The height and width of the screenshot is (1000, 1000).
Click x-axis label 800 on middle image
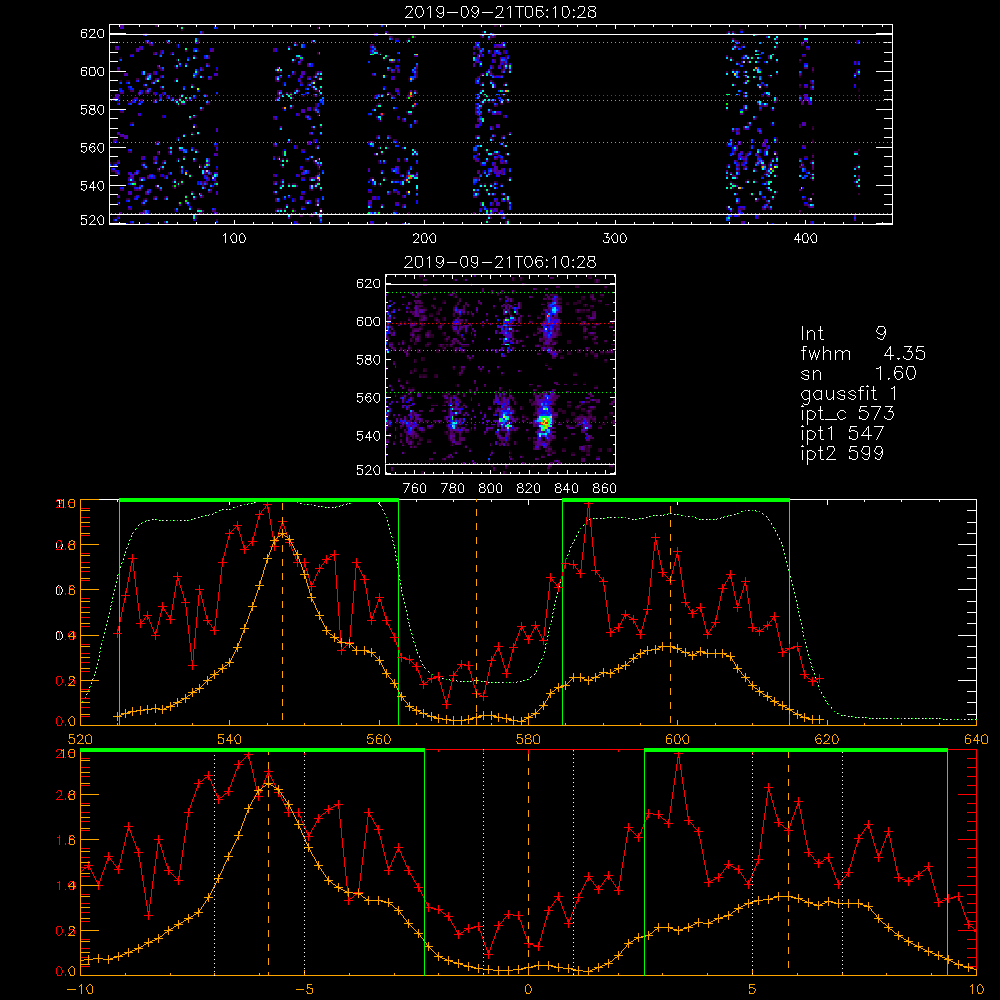pyautogui.click(x=490, y=489)
